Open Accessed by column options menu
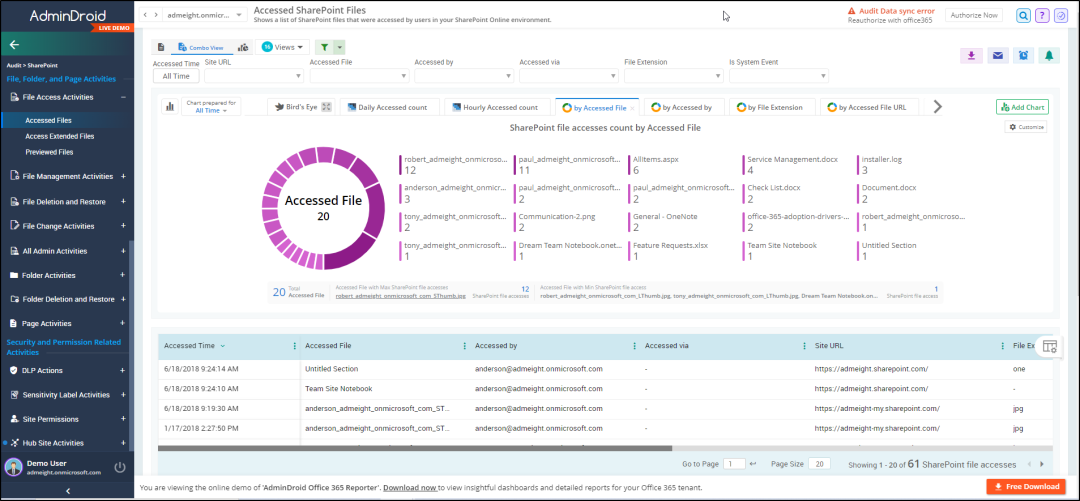Screen dimensions: 1080x501 634,346
